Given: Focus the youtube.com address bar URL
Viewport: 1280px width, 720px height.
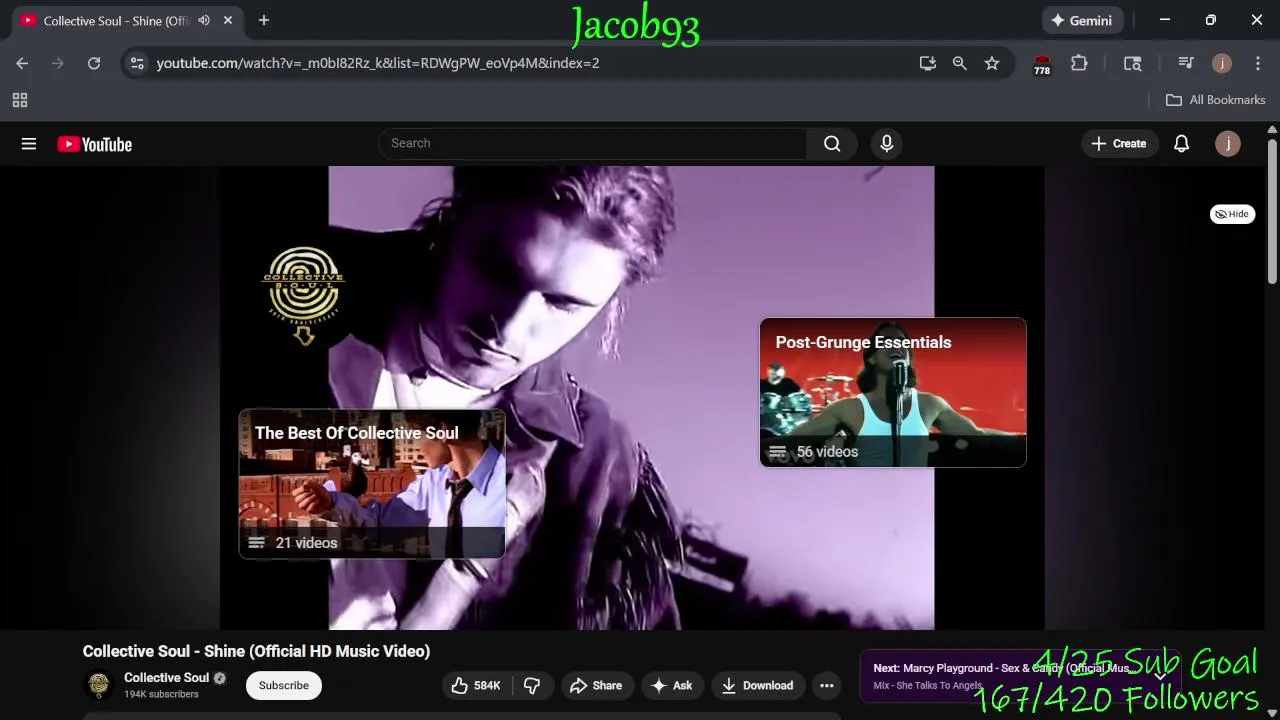Looking at the screenshot, I should tap(378, 63).
